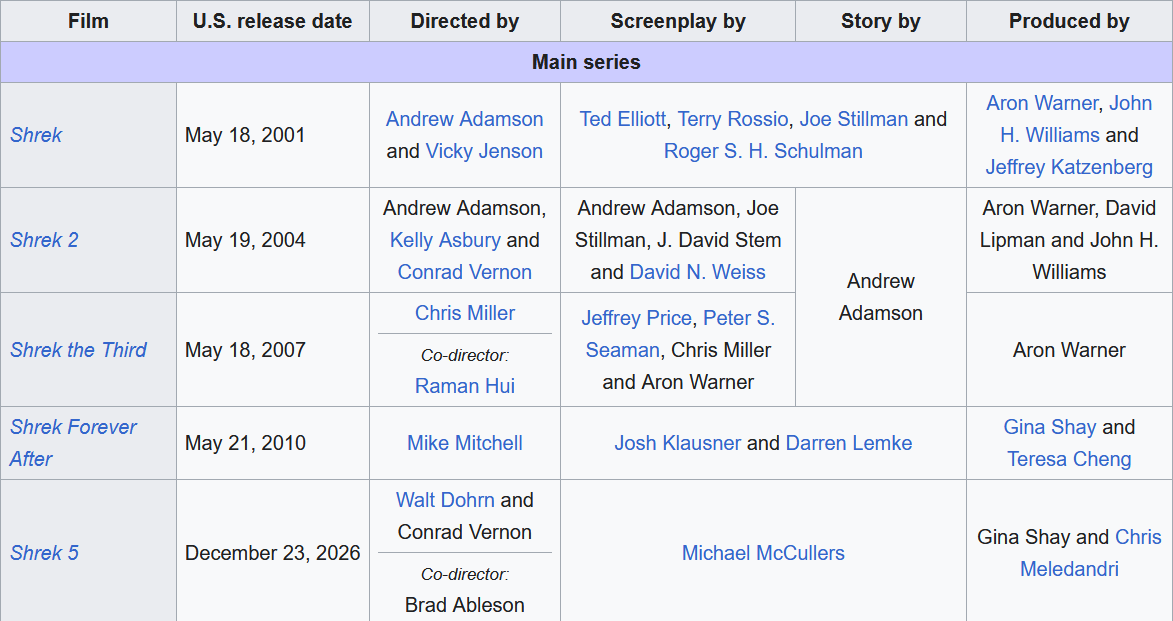Click the Mike Mitchell link
Screen dimensions: 1173x621
coord(465,443)
